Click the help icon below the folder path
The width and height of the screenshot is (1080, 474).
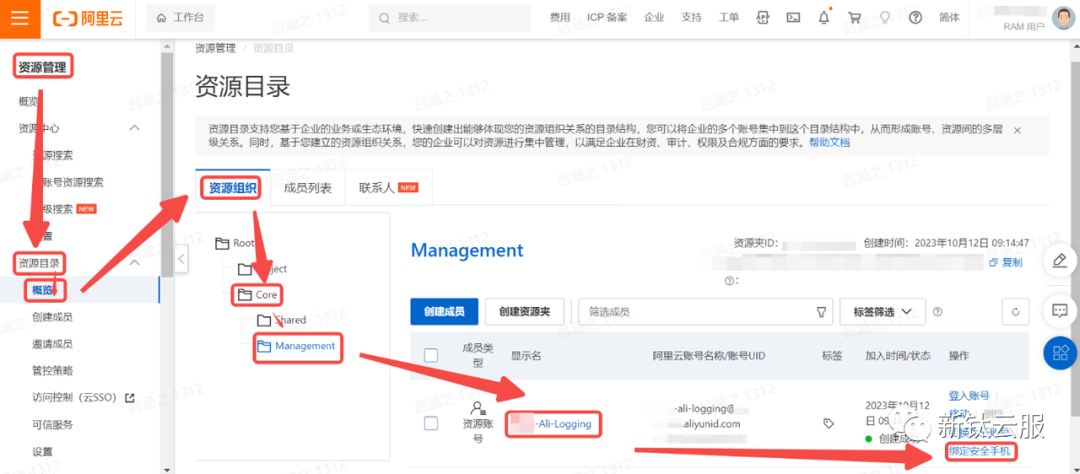click(727, 280)
